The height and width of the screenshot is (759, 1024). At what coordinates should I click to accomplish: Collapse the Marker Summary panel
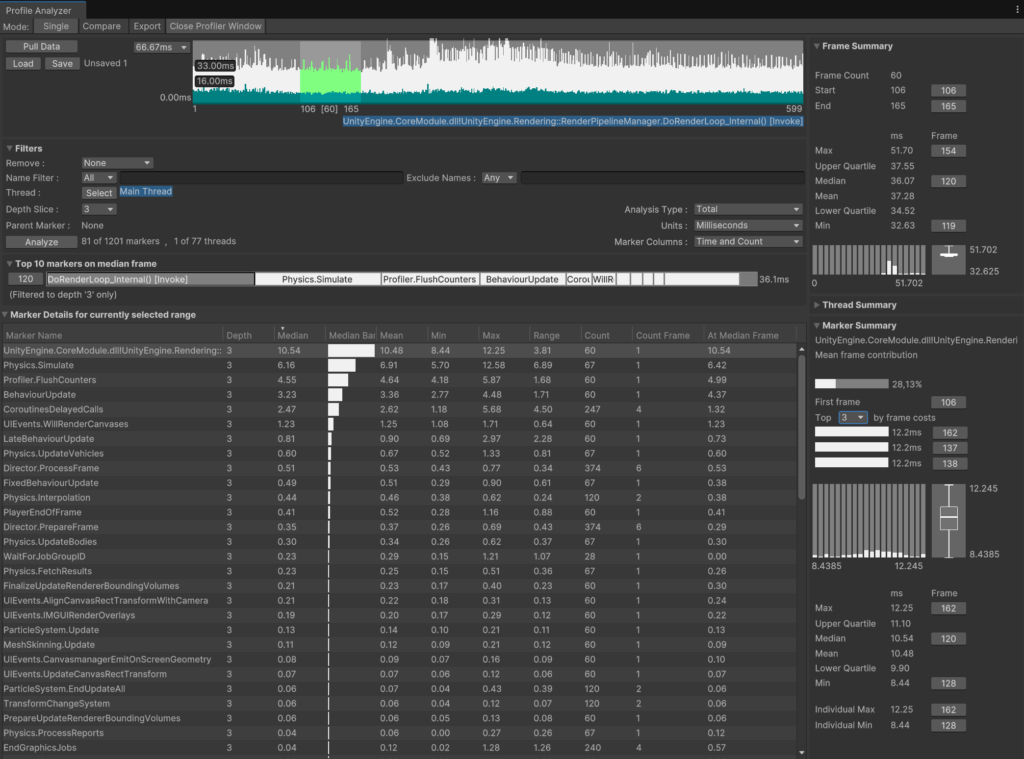point(816,325)
